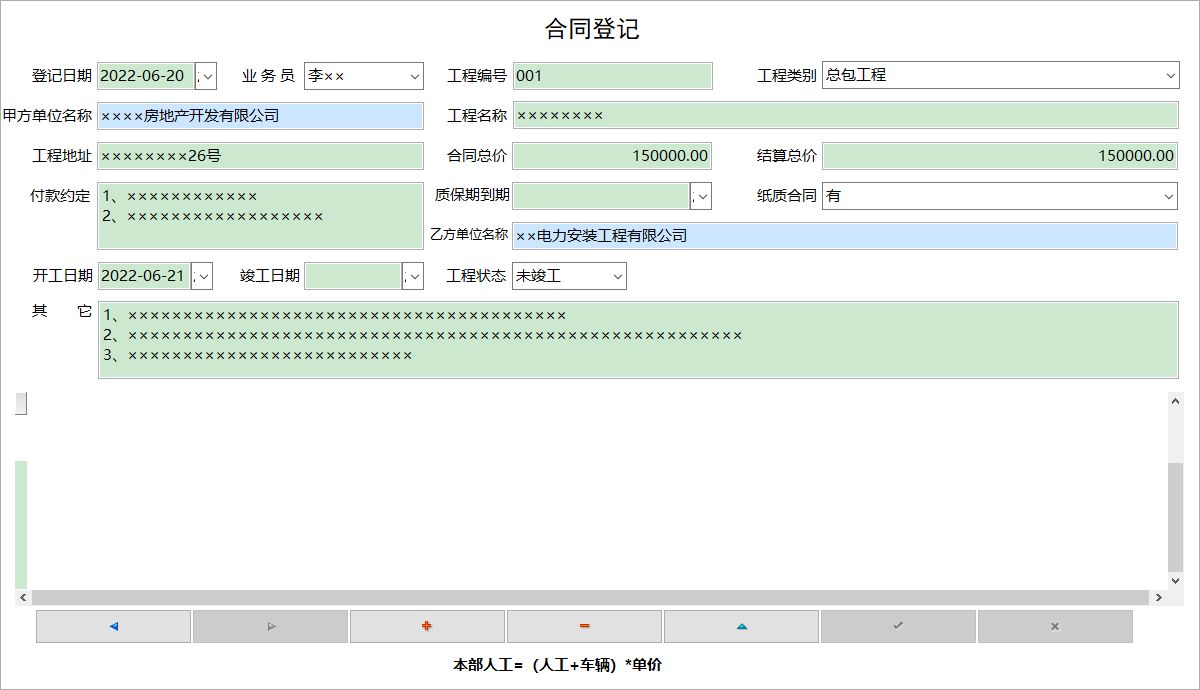The image size is (1200, 690).
Task: Expand 纸质合同 dropdown
Action: (x=1170, y=196)
